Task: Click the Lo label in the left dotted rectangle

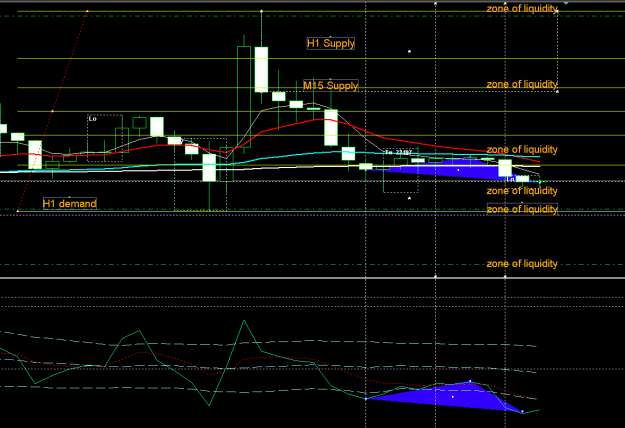Action: point(92,119)
